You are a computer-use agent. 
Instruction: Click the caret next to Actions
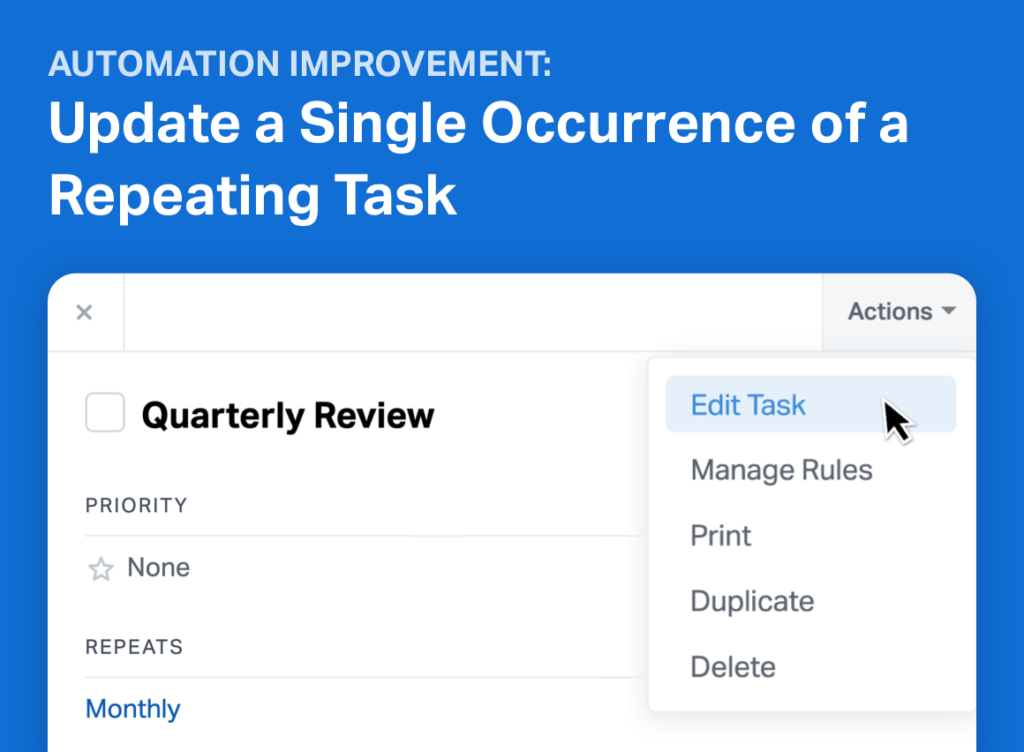[x=948, y=311]
